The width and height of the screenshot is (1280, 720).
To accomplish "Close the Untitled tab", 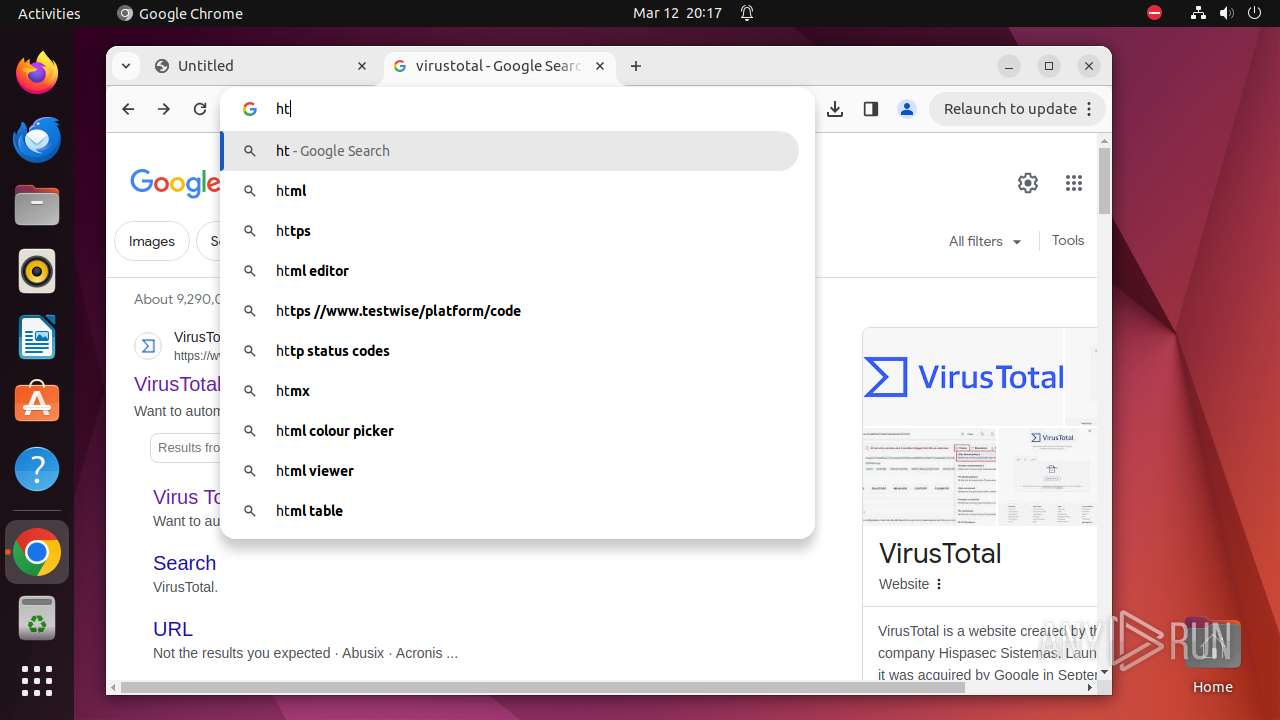I will click(x=362, y=66).
